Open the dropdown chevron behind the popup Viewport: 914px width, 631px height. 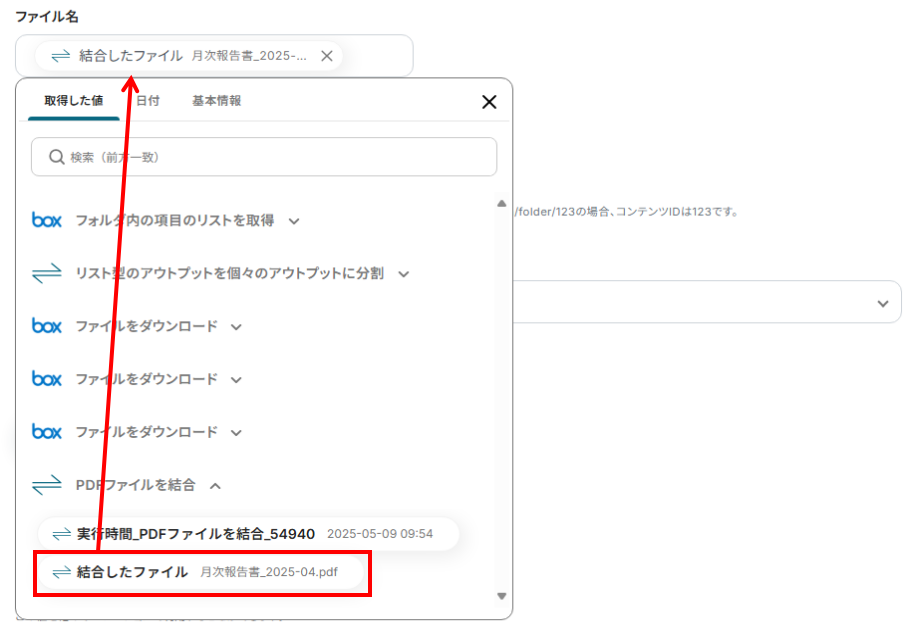883,304
